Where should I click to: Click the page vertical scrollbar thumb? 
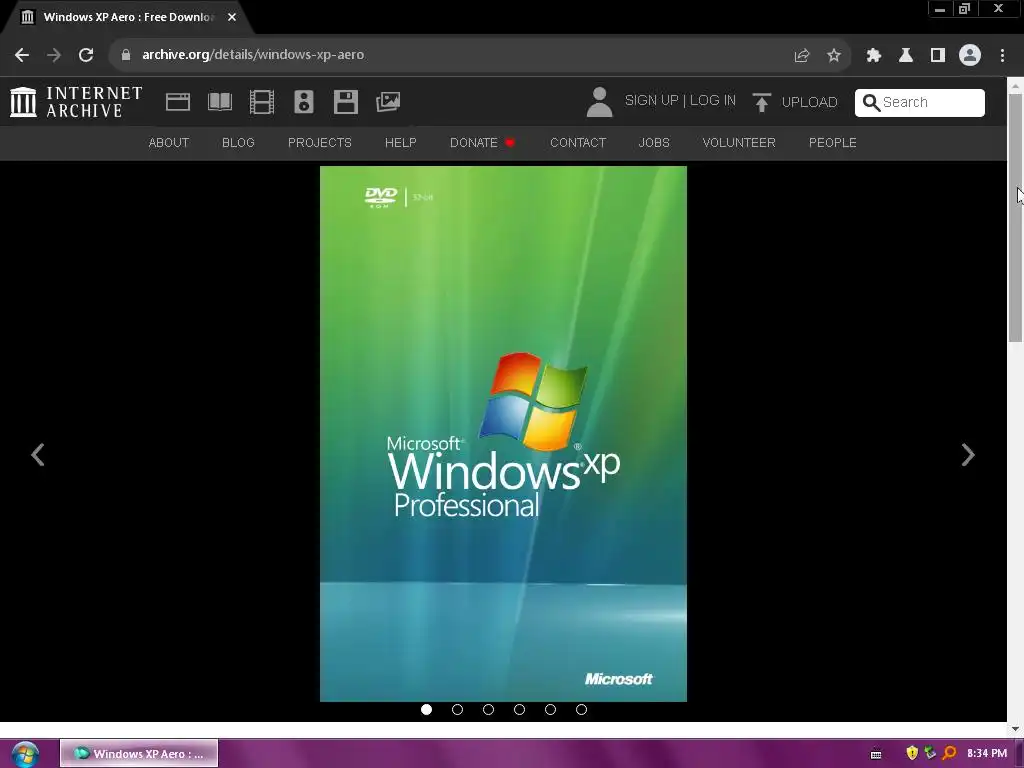(1015, 217)
